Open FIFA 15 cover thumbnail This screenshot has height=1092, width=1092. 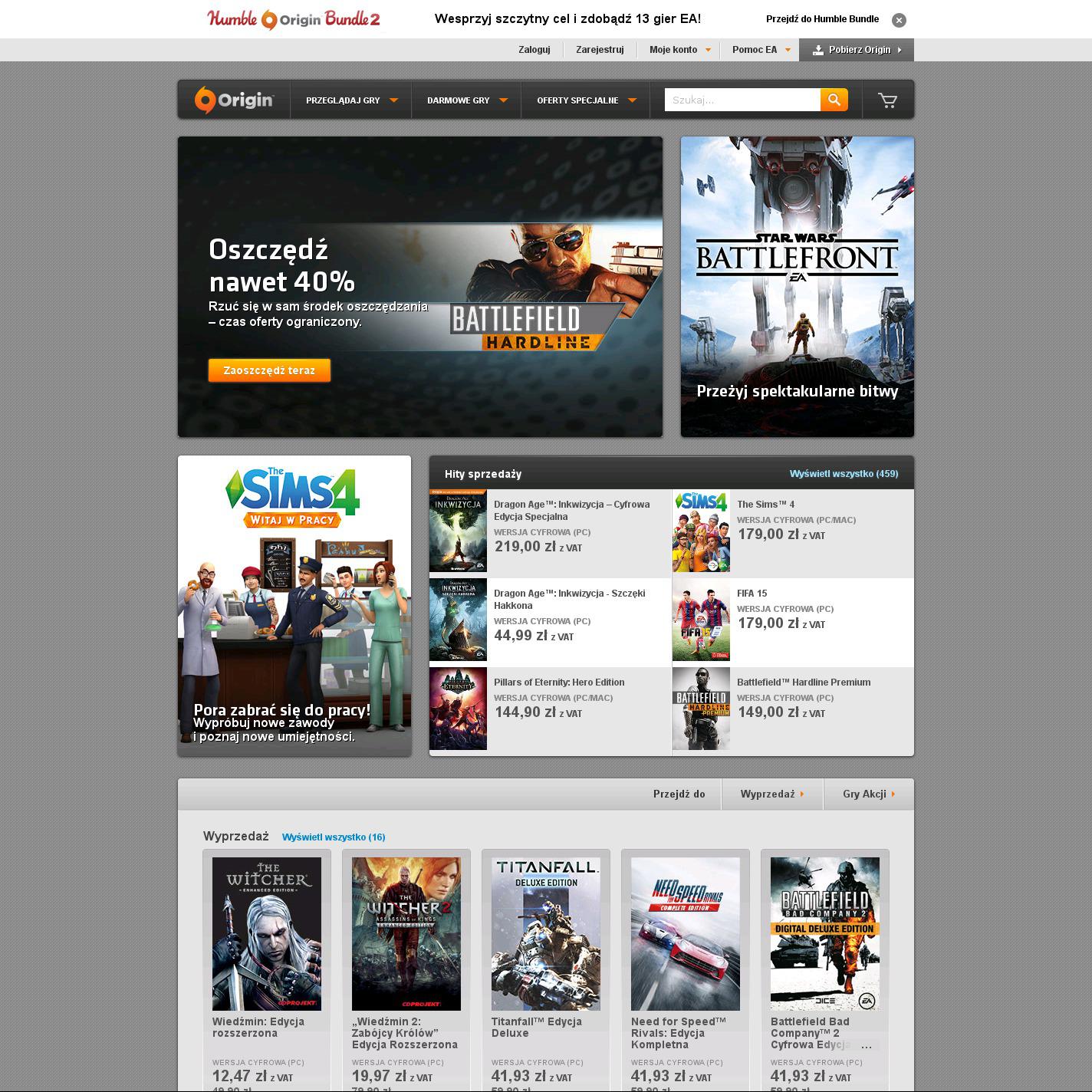(701, 620)
